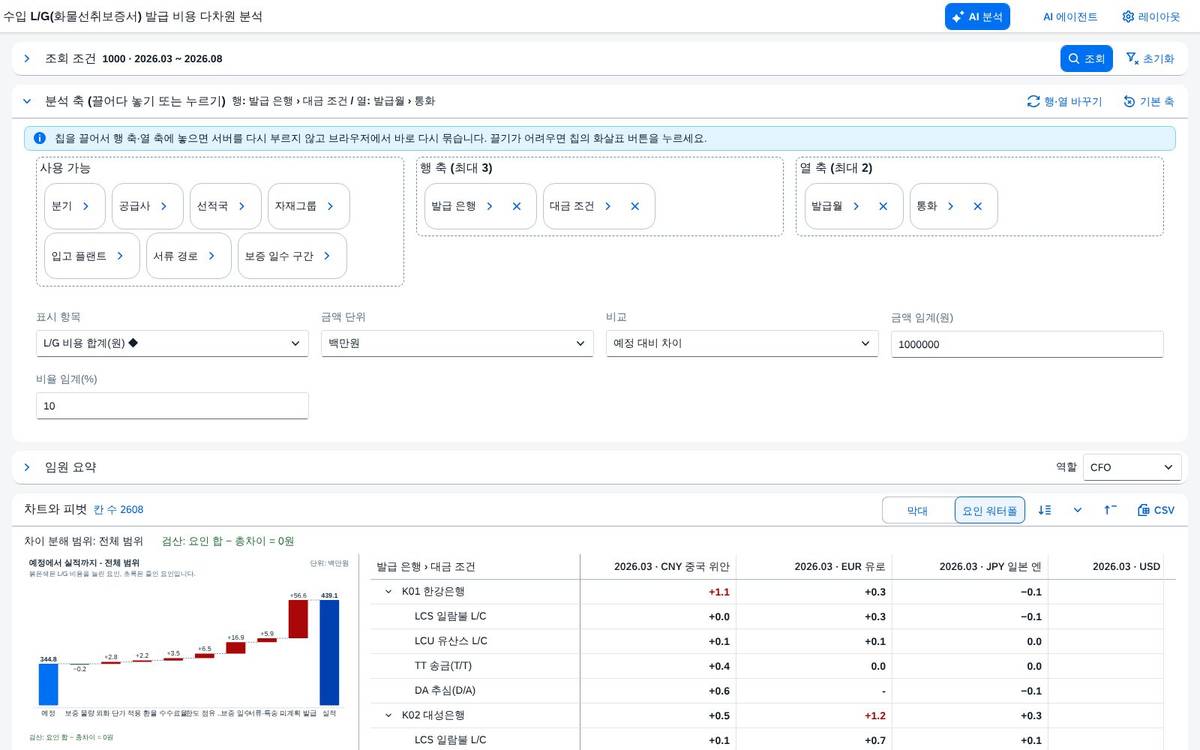Remove the 발급 은행 chip from row axis
The height and width of the screenshot is (750, 1200).
pos(517,206)
